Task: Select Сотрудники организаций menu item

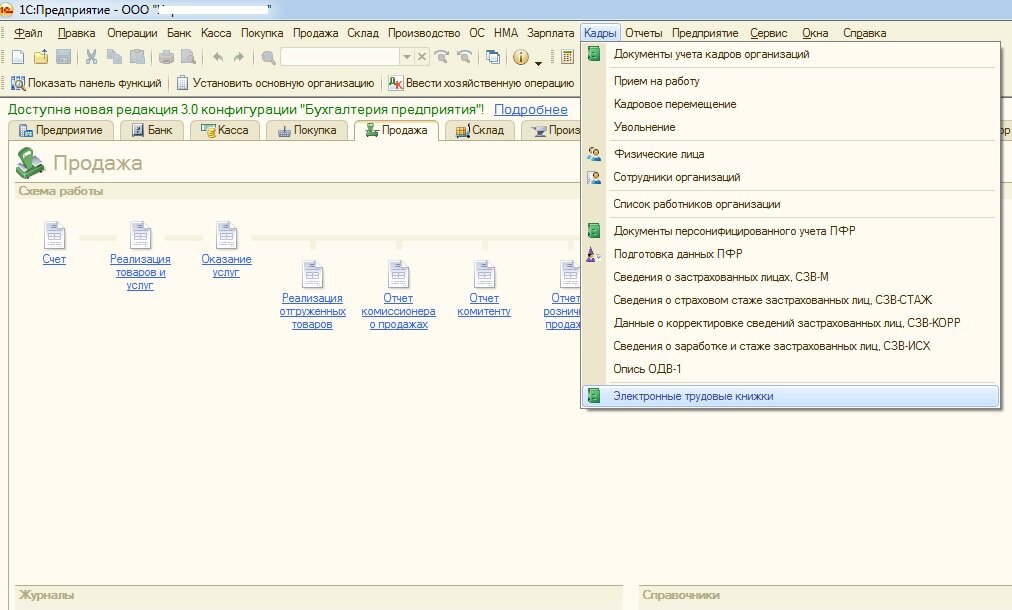Action: [791, 177]
